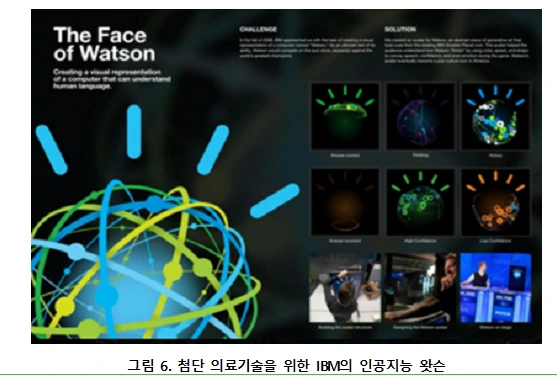Open the Designing the Watson avatar photo
Image resolution: width=557 pixels, height=376 pixels.
(x=420, y=288)
